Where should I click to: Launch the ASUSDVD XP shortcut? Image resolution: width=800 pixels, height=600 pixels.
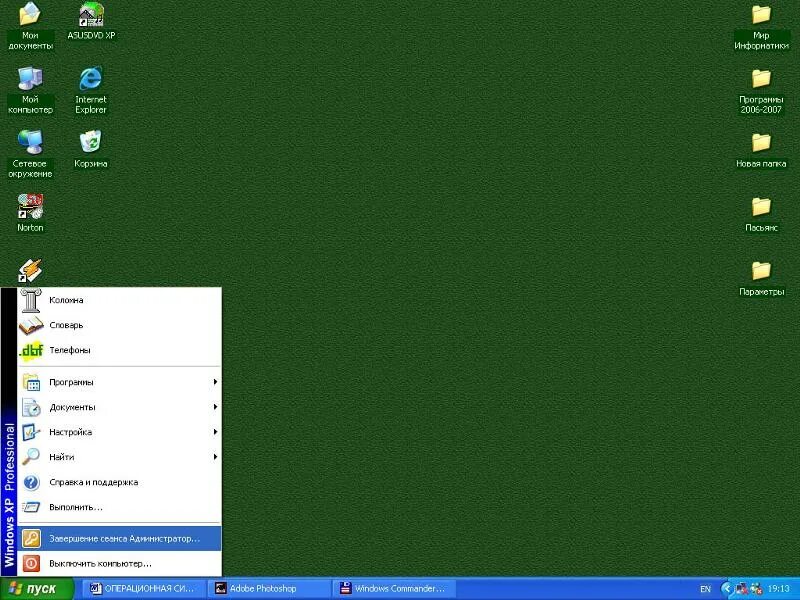(x=91, y=21)
